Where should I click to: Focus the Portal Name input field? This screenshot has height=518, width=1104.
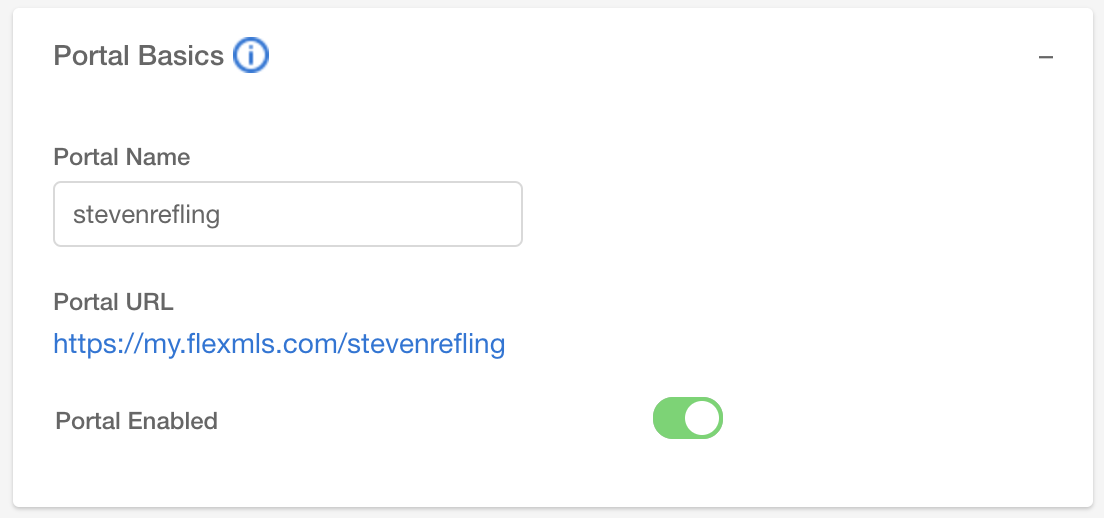[288, 214]
